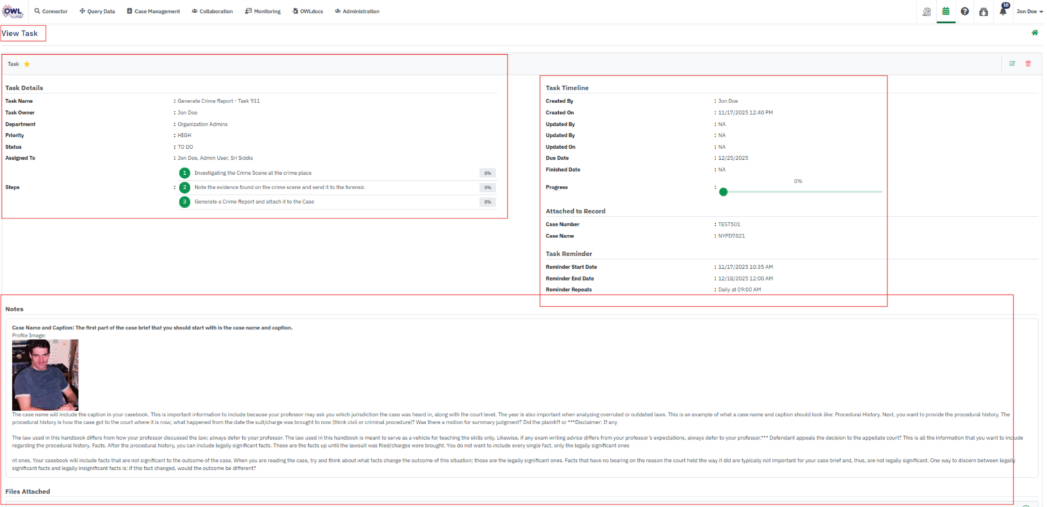Expand the Administration menu

[357, 11]
